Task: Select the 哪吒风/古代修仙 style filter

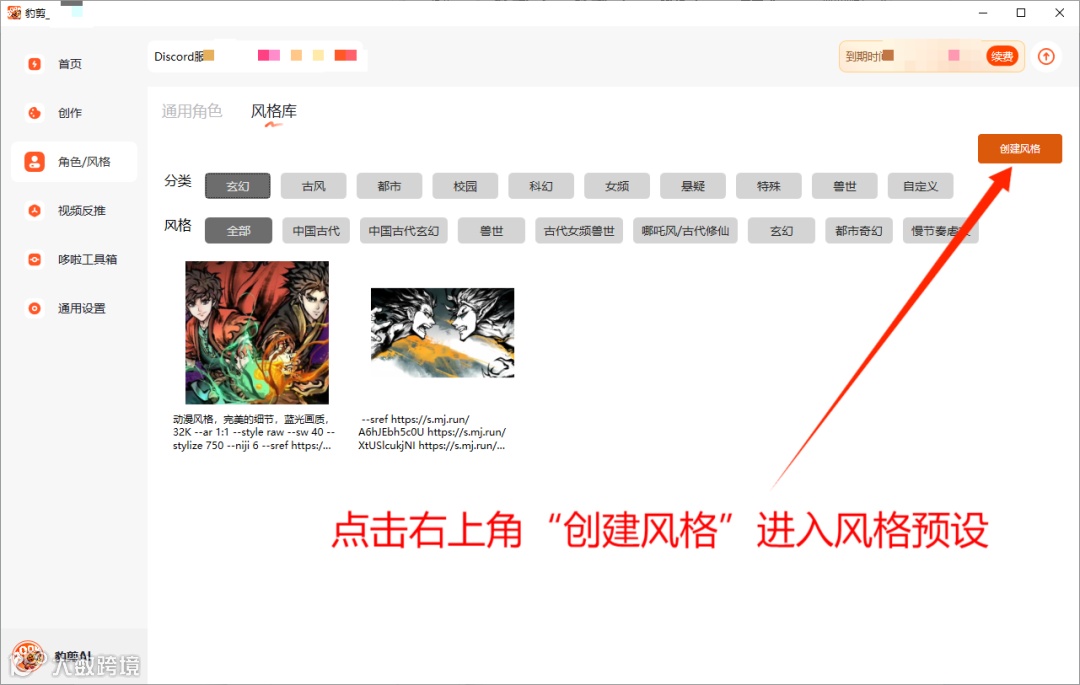Action: point(685,231)
